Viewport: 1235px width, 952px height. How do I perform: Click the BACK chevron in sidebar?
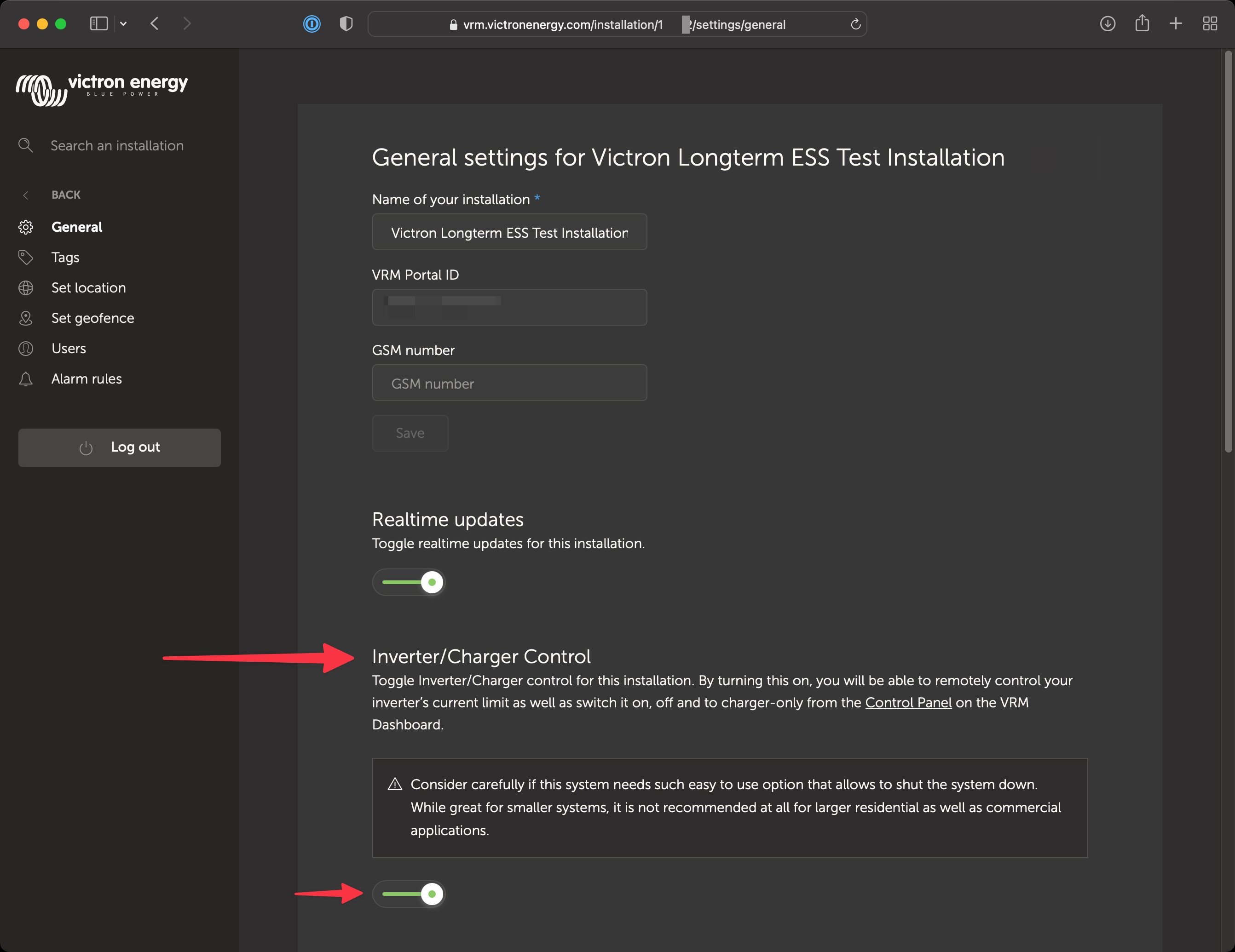(25, 195)
